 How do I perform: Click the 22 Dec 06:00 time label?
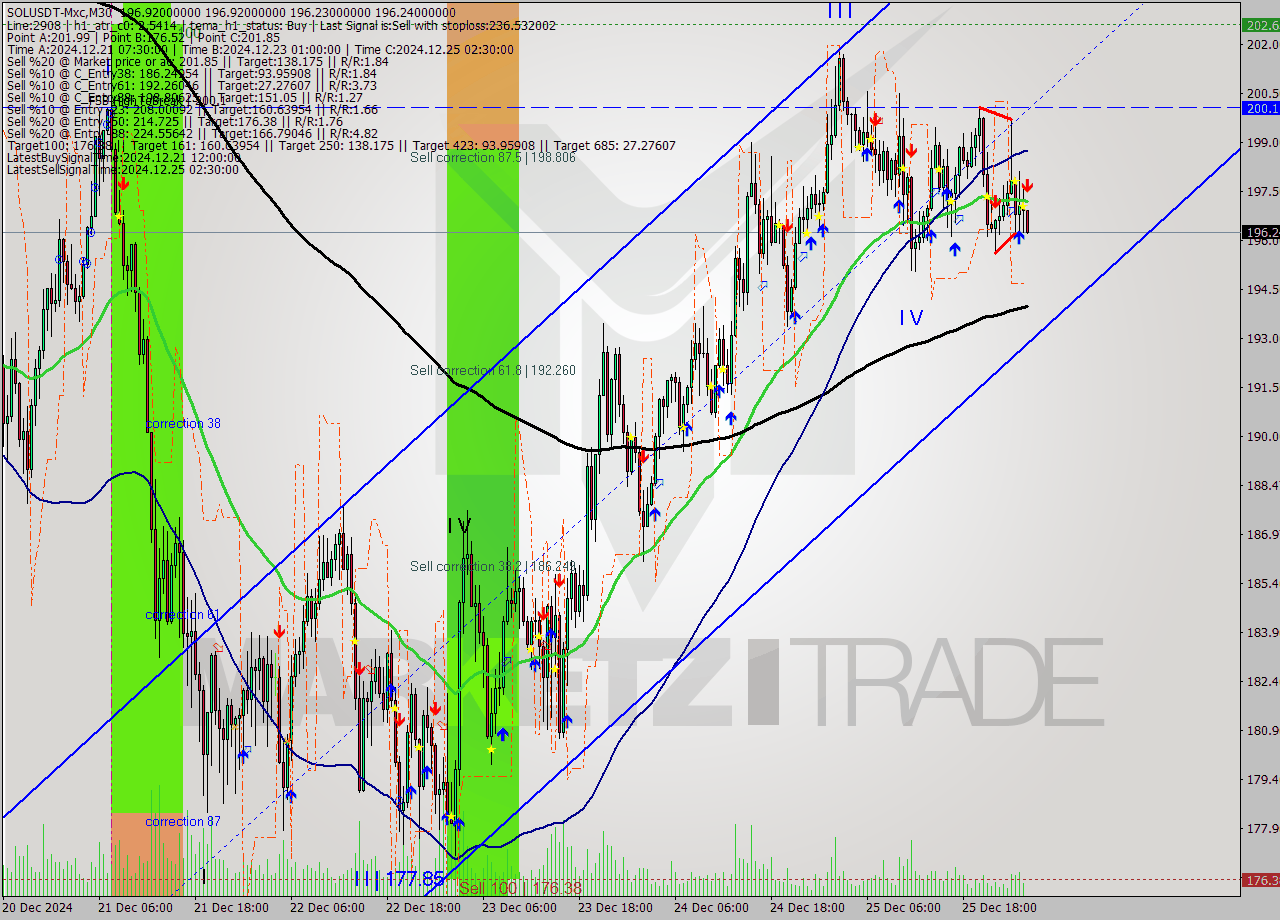click(x=327, y=908)
